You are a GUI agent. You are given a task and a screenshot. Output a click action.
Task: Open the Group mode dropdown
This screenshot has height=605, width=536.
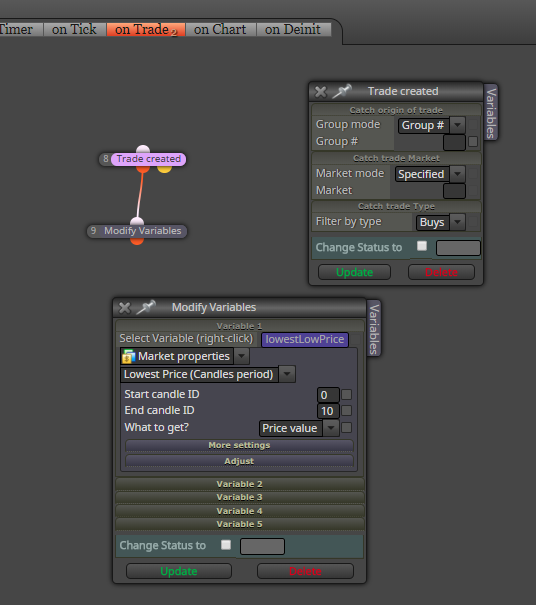458,125
